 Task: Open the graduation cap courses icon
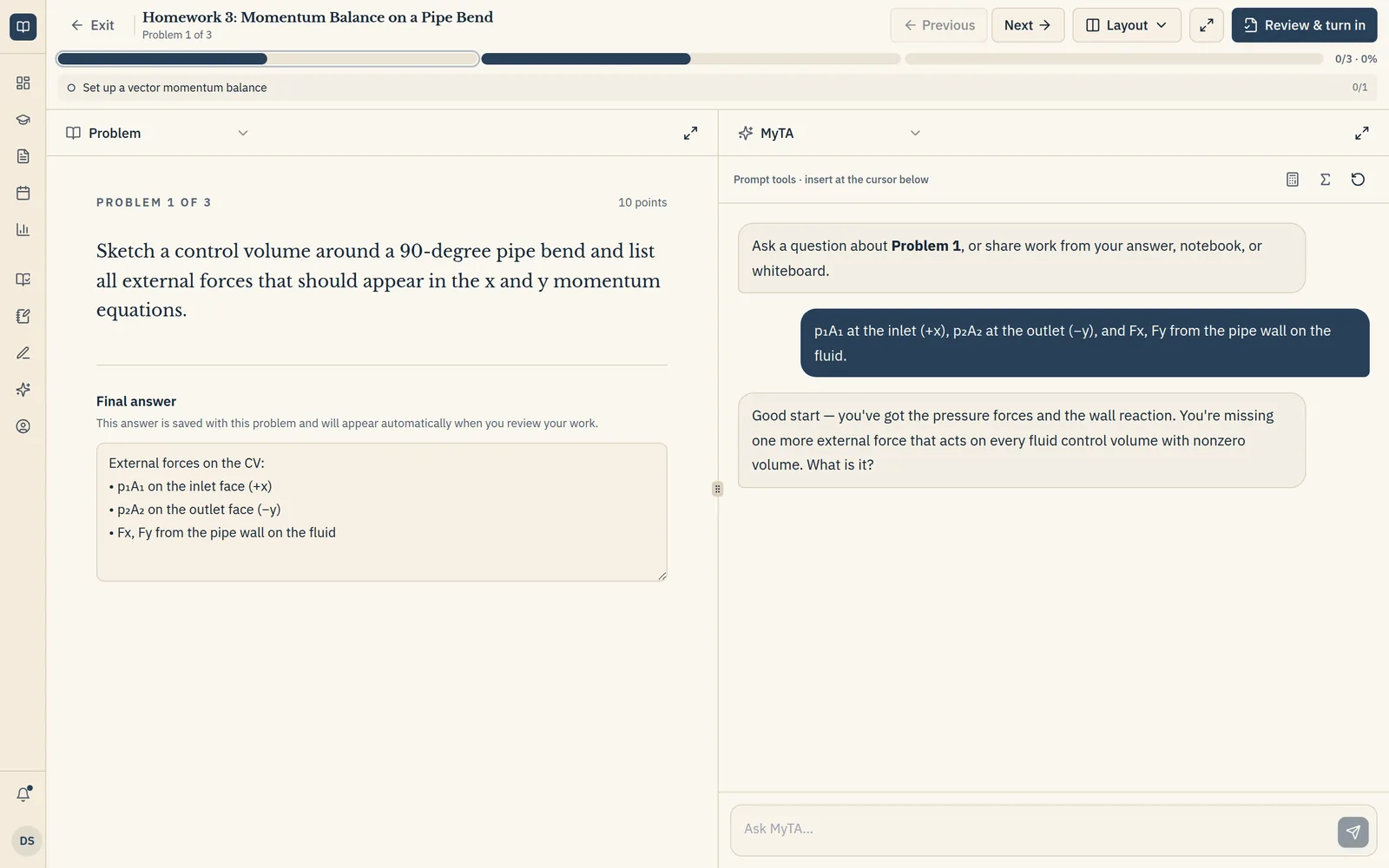click(23, 120)
